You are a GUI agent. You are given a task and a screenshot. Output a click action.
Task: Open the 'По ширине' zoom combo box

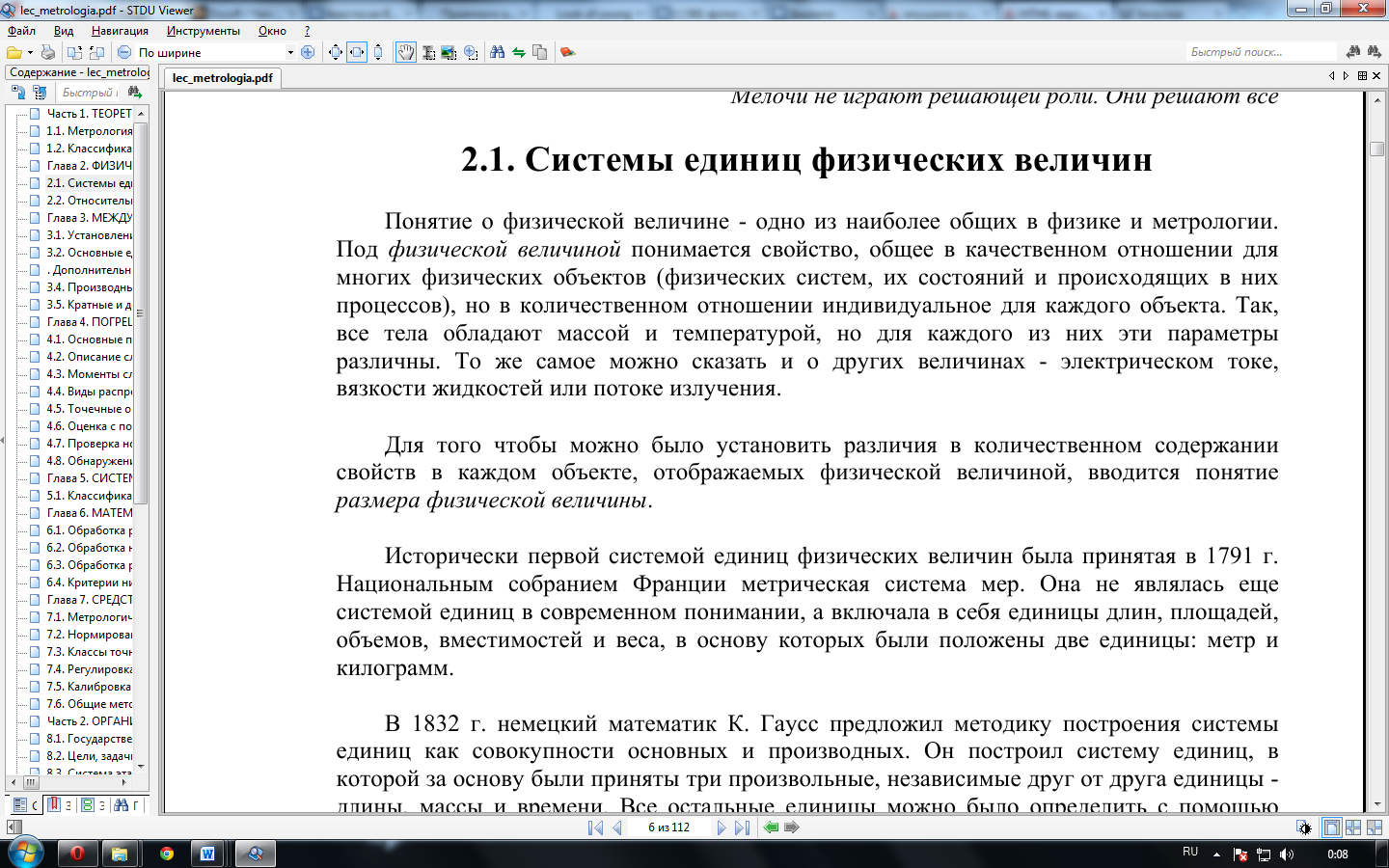(x=216, y=52)
